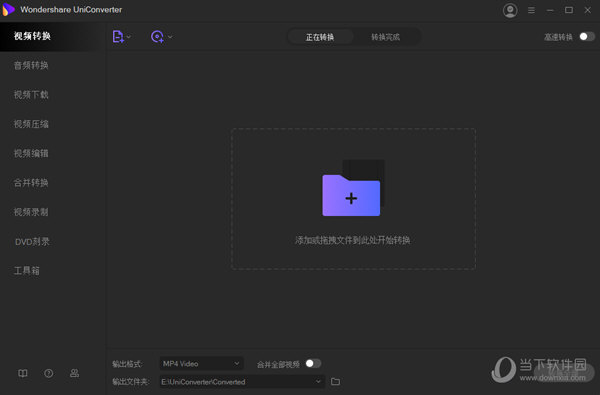Open the user account icon
The image size is (600, 395).
click(510, 10)
